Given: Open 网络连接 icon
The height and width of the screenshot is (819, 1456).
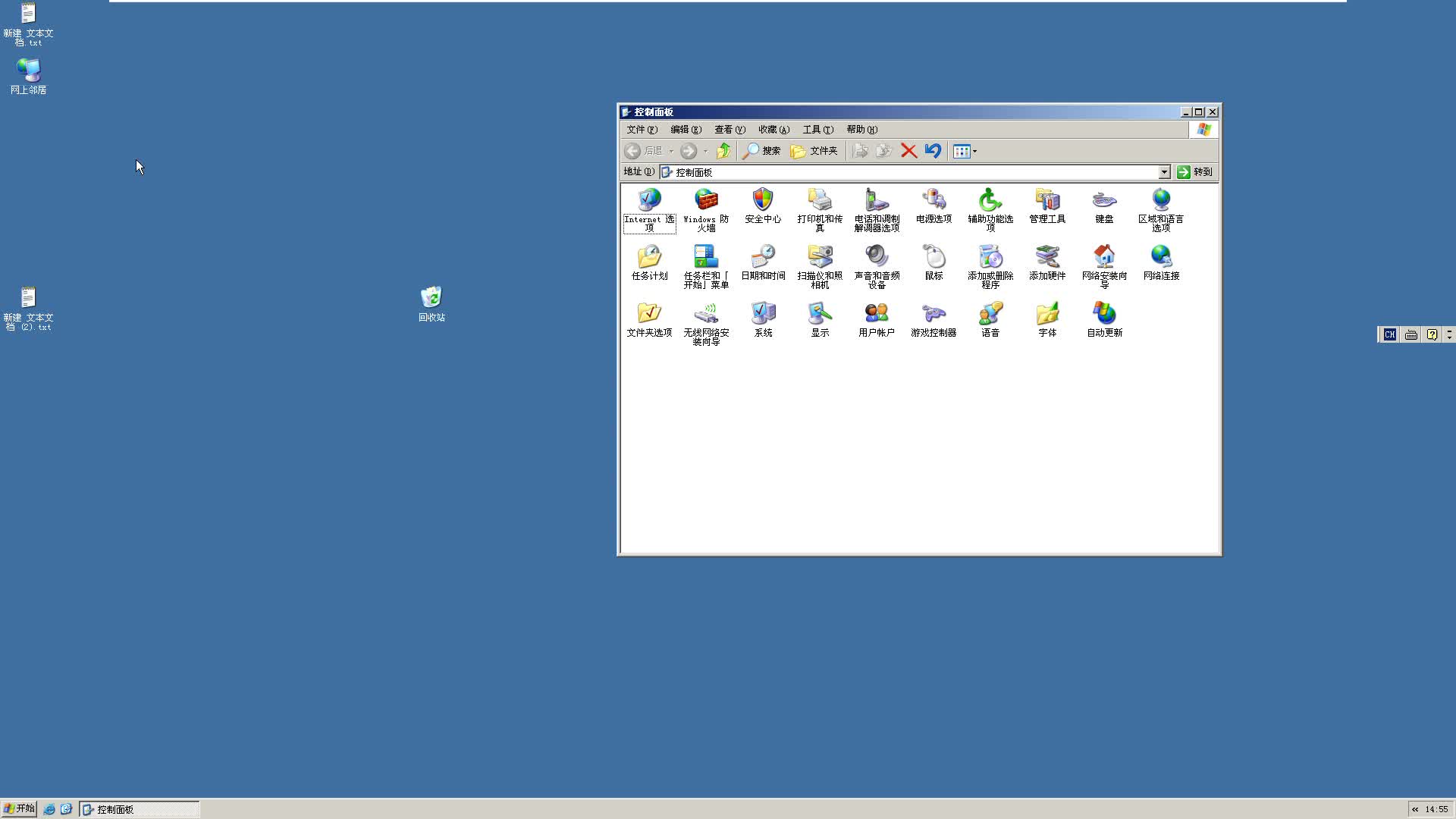Looking at the screenshot, I should [1161, 262].
